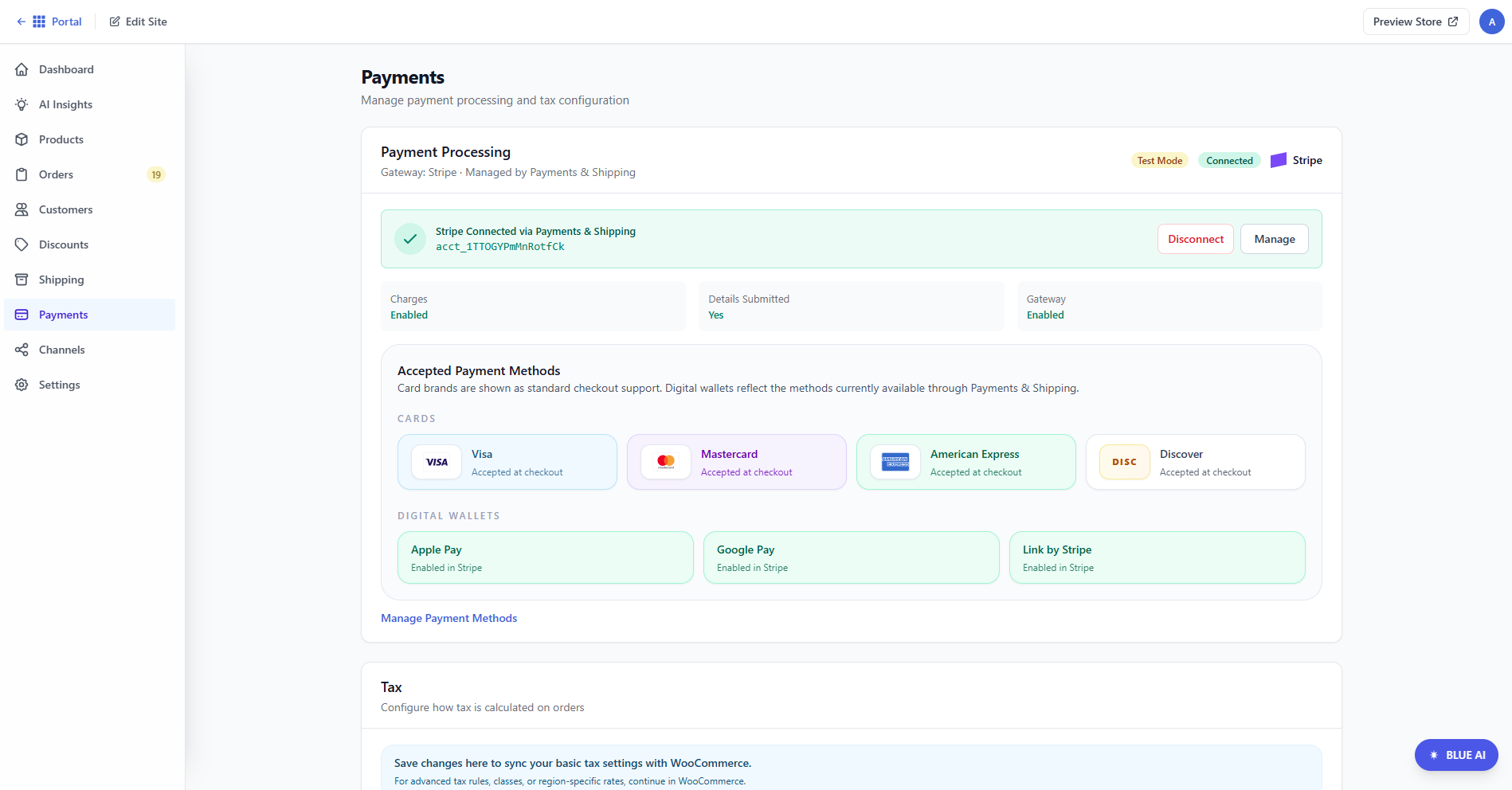This screenshot has width=1512, height=790.
Task: Click the AI Insights lightbulb icon
Action: click(22, 104)
